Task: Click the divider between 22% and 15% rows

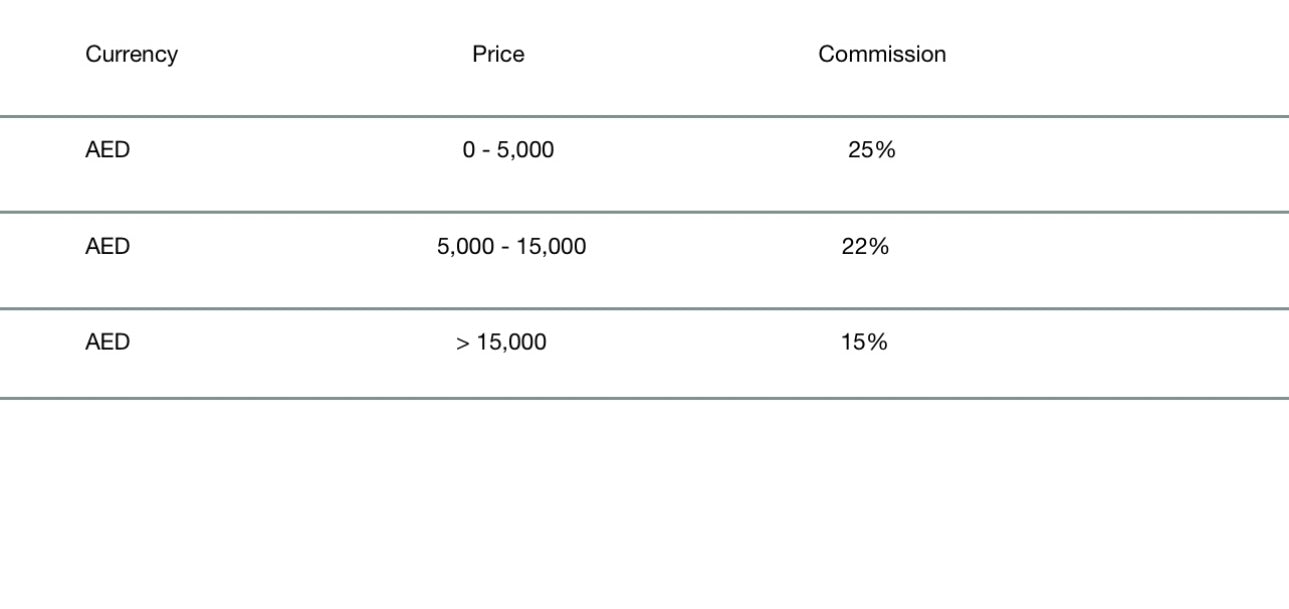Action: (644, 309)
